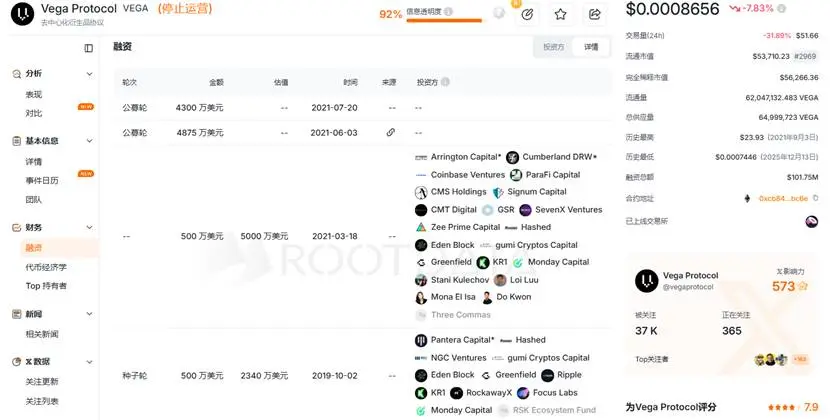Screen dimensions: 830x420
Task: Collapse the 基本信息 sidebar section
Action: (x=90, y=141)
